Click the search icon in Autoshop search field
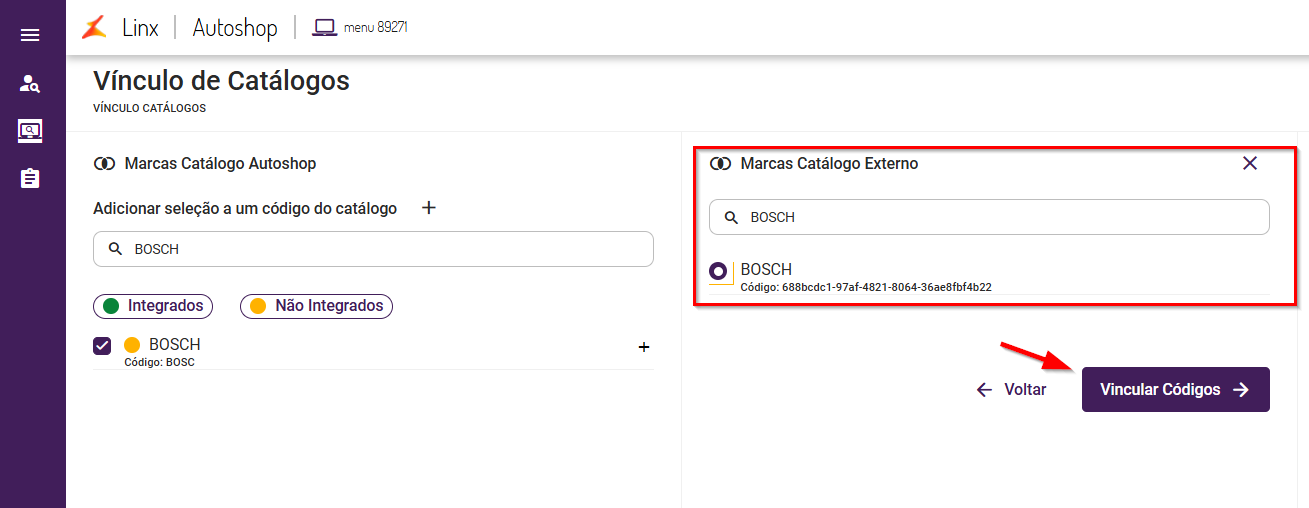This screenshot has width=1309, height=508. (x=115, y=249)
